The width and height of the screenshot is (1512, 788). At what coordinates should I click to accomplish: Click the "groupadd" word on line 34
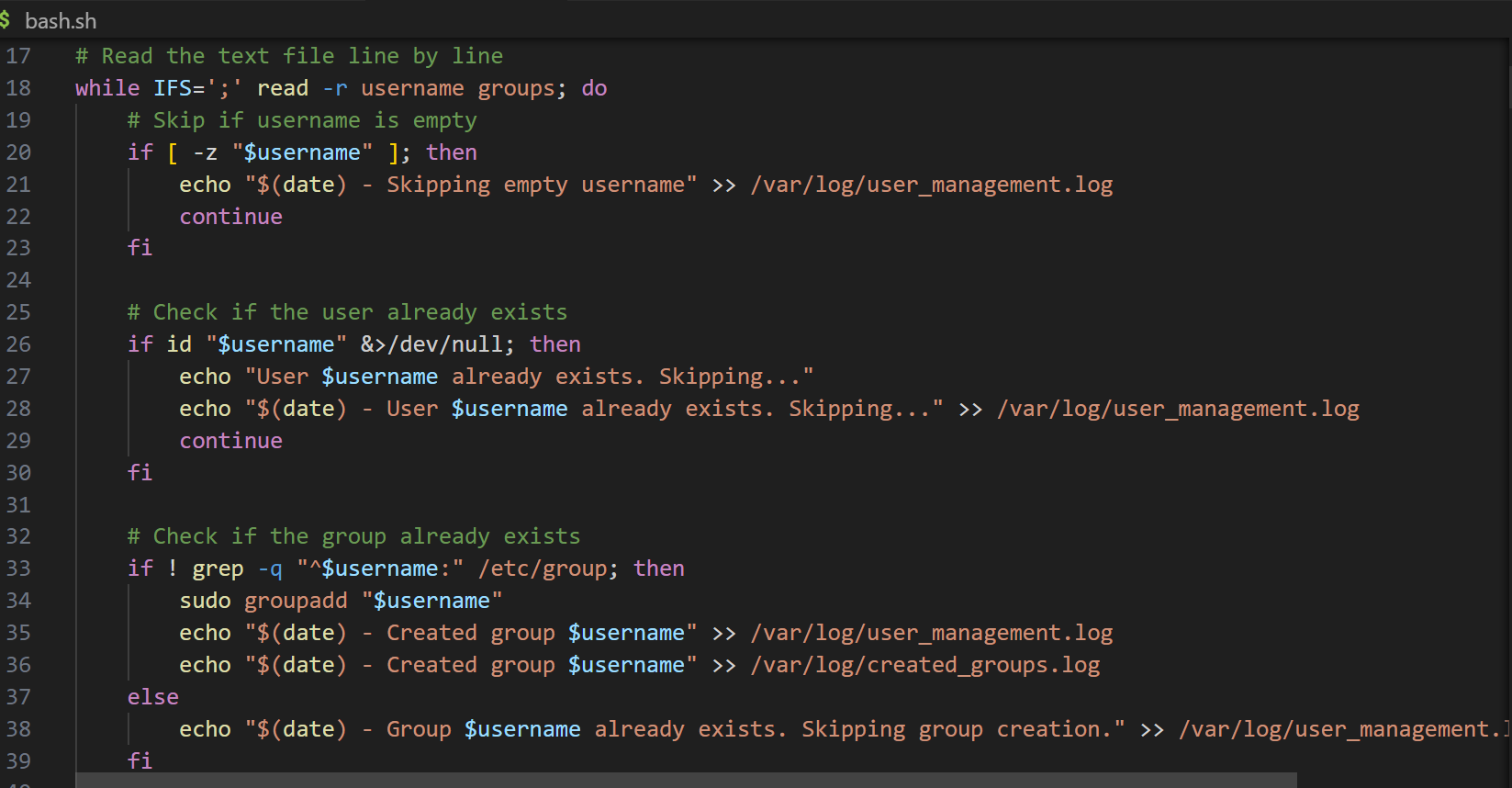point(296,601)
